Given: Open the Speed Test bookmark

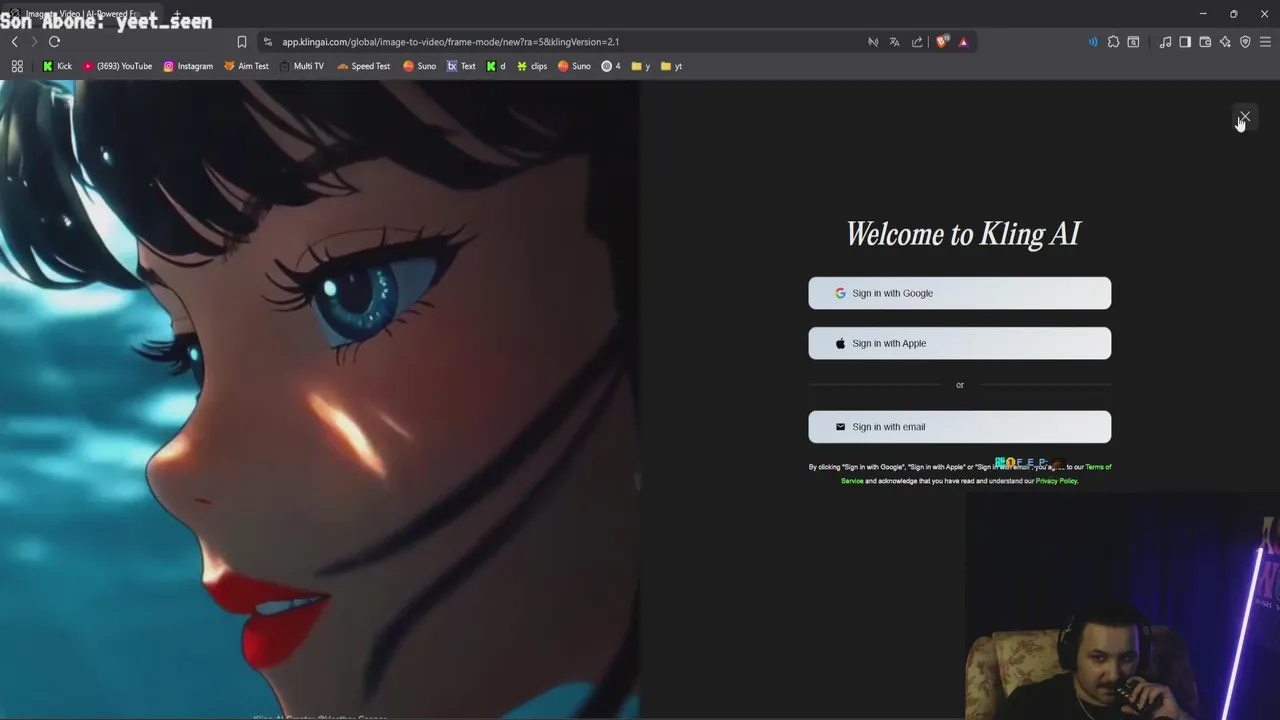Looking at the screenshot, I should pos(364,66).
